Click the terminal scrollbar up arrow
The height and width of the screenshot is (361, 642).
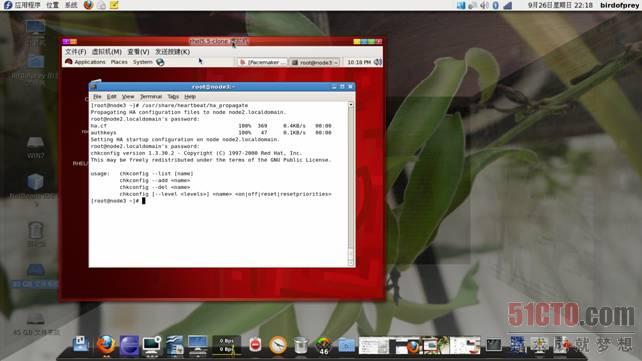pos(350,105)
